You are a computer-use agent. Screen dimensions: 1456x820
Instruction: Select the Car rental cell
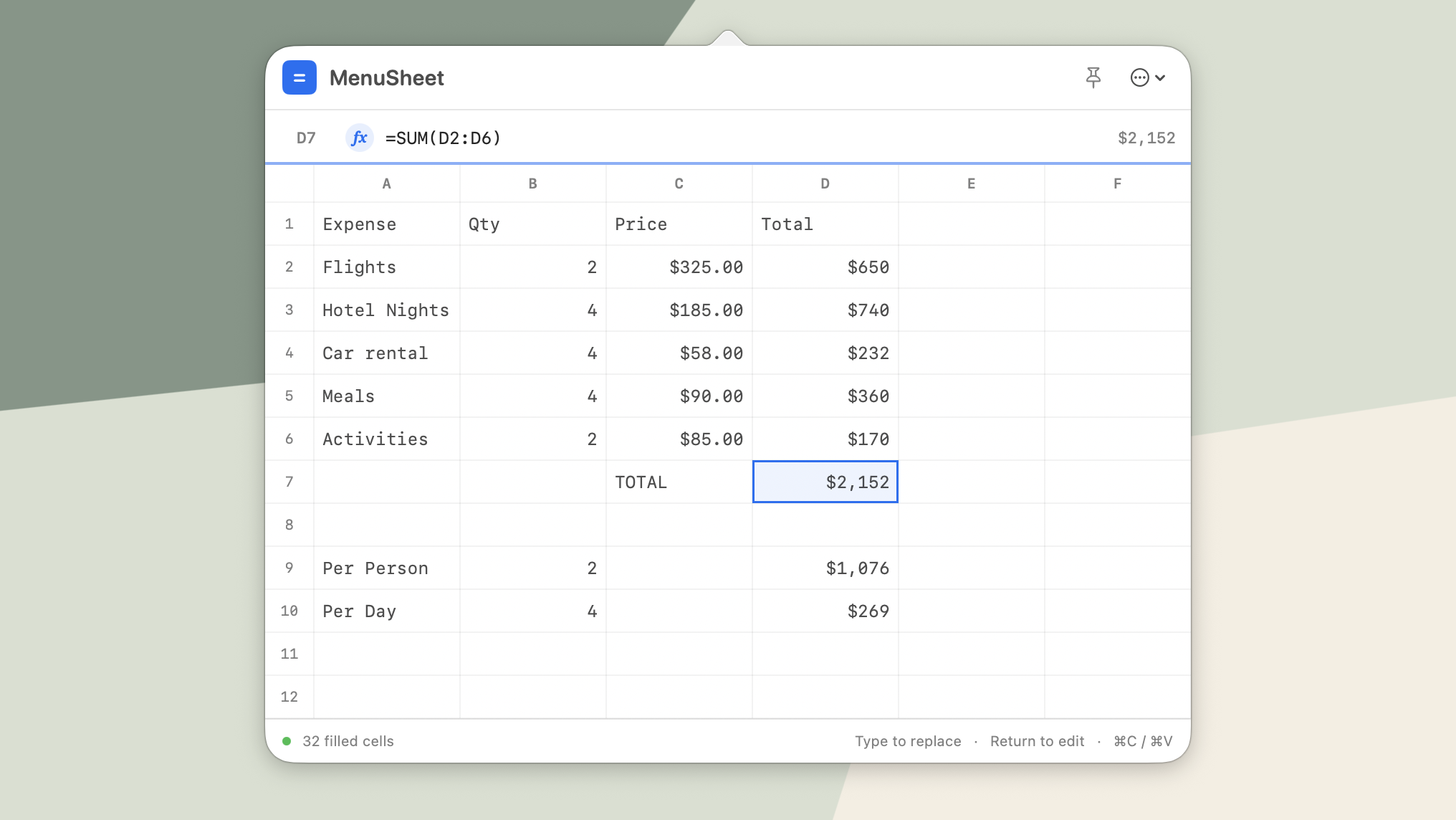tap(387, 353)
